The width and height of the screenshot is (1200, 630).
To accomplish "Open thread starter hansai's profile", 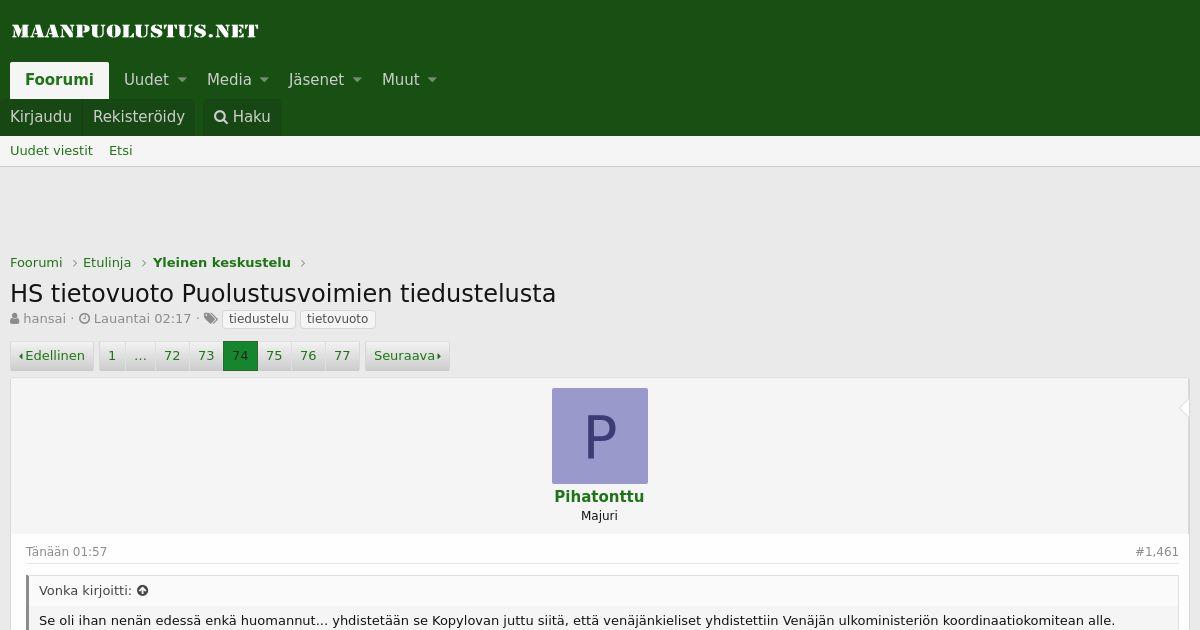I will [44, 319].
